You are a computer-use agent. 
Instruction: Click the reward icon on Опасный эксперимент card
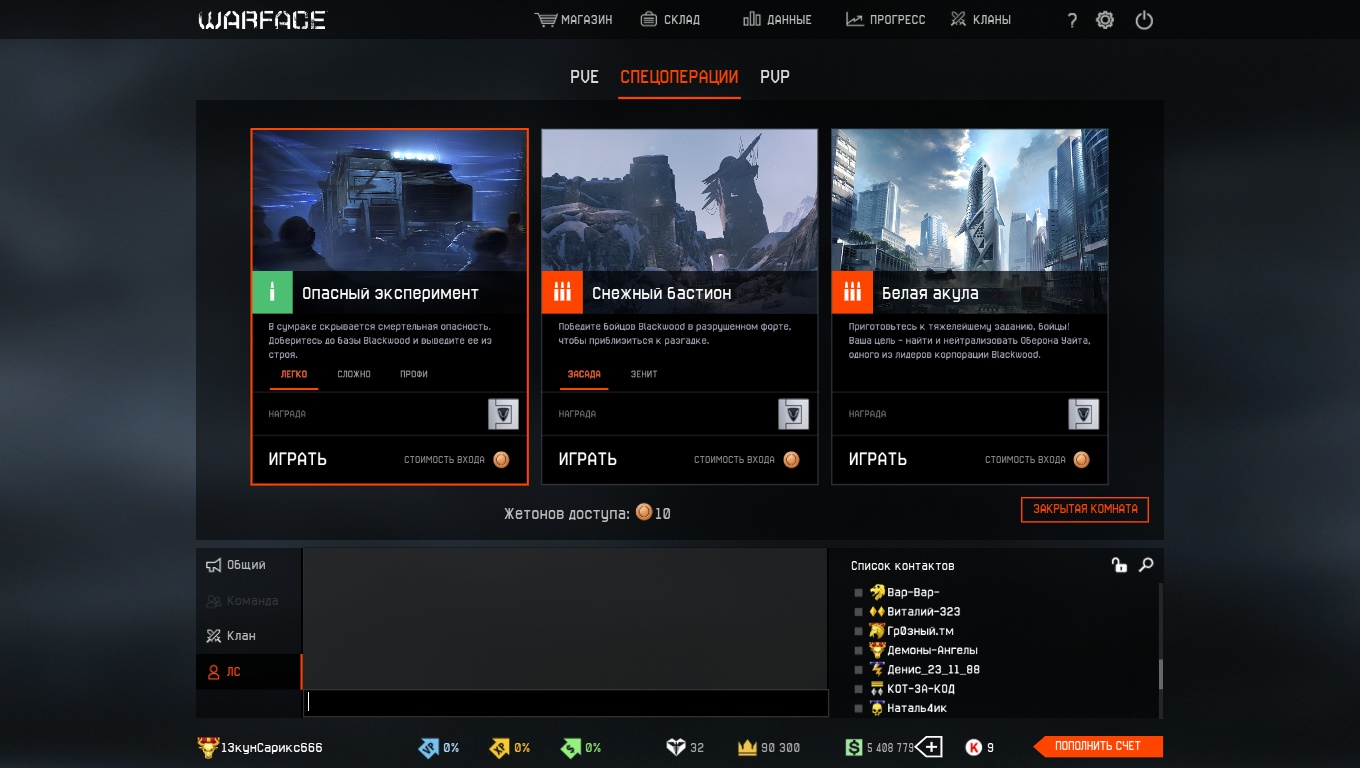[x=503, y=414]
